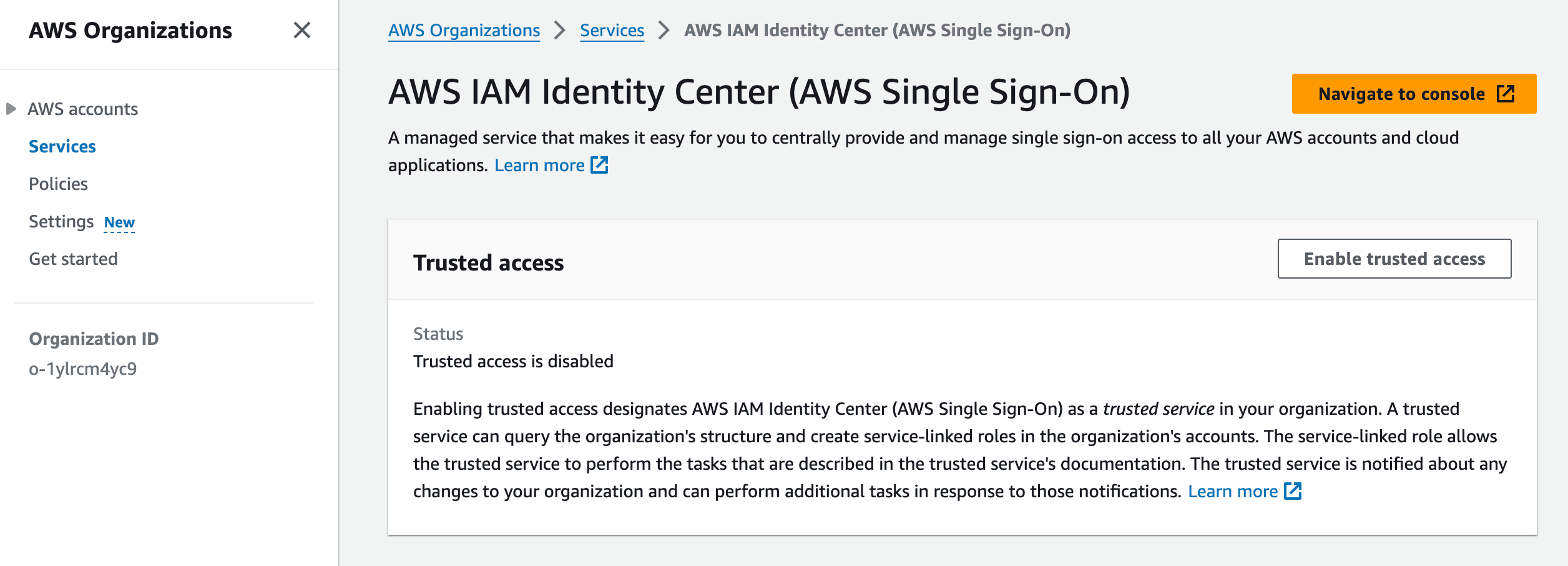
Task: Go to Services breadcrumb link
Action: [612, 30]
